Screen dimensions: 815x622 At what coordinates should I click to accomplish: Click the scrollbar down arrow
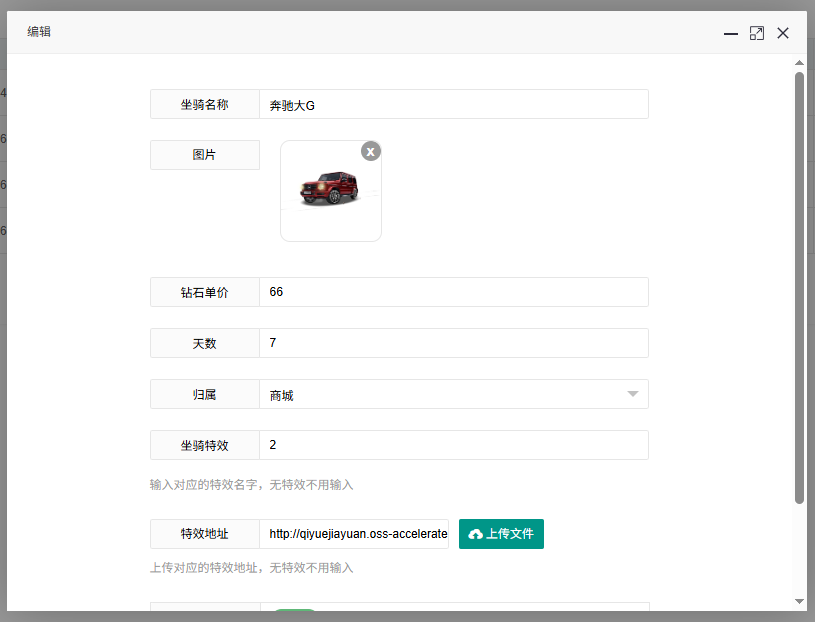[799, 601]
